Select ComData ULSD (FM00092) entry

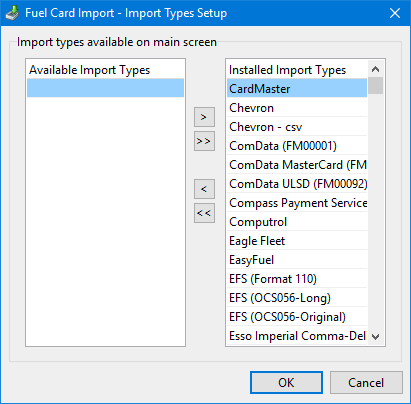[x=297, y=184]
